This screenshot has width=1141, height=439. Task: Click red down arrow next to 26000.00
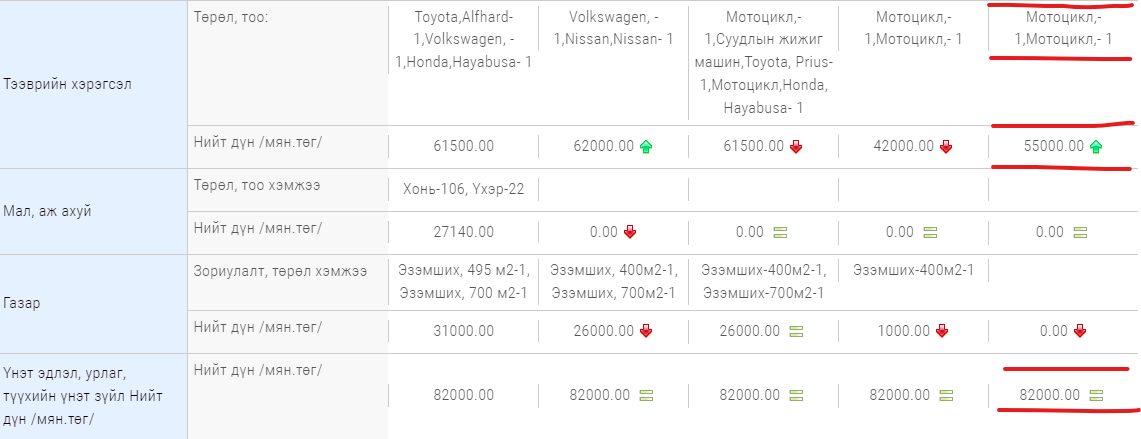tap(645, 331)
